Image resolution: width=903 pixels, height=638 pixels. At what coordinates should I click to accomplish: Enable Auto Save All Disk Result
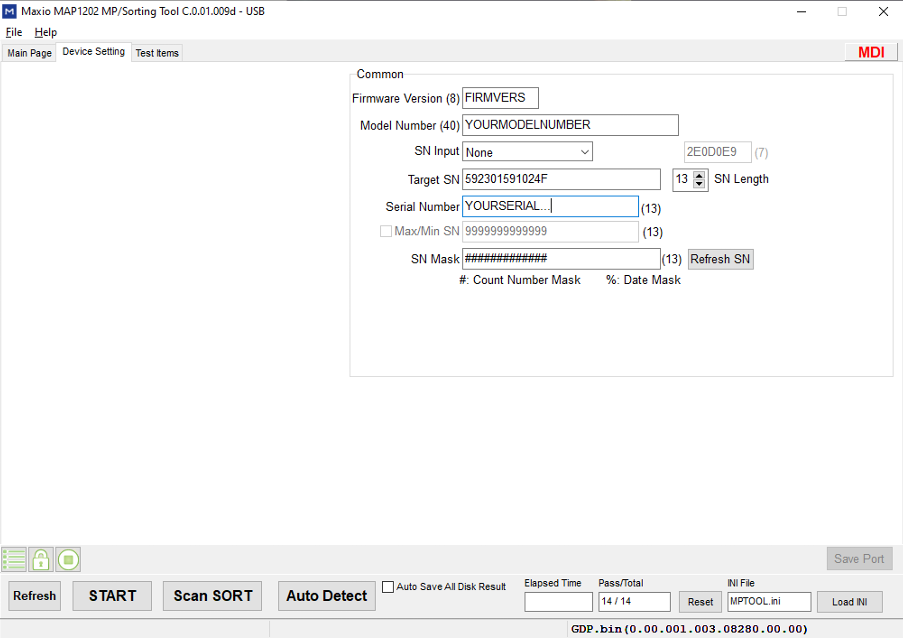point(388,587)
